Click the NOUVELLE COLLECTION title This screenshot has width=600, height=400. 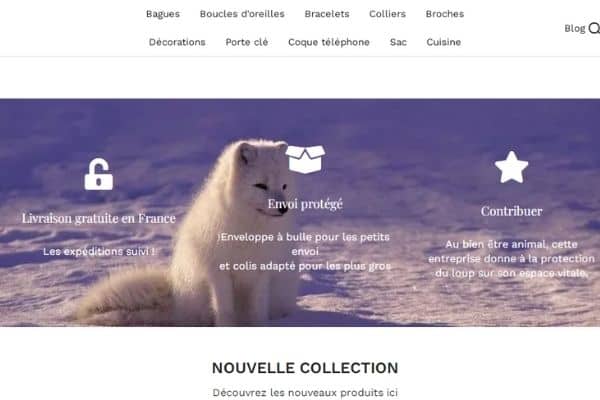(305, 368)
